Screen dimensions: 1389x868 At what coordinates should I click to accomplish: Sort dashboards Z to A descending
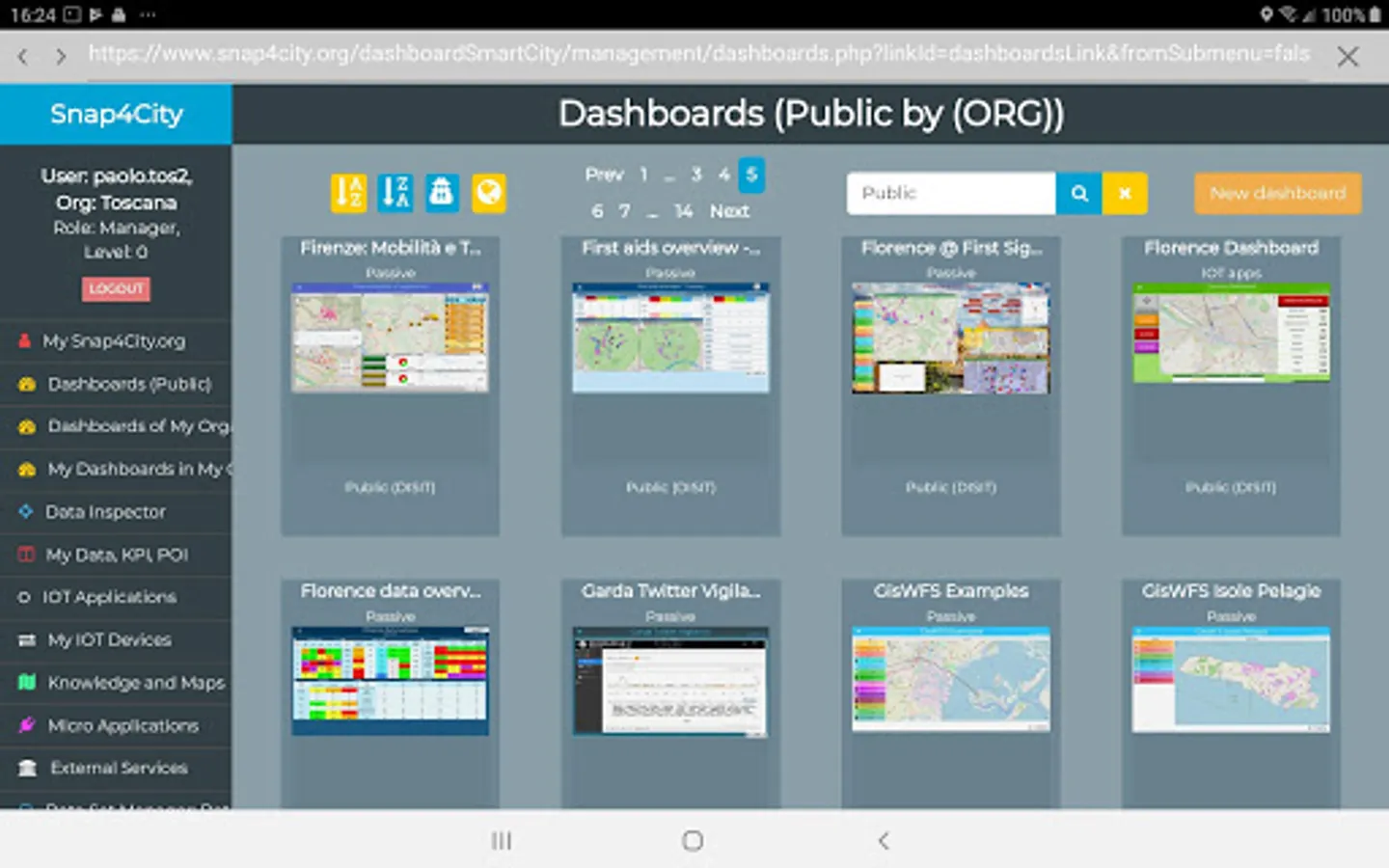[x=395, y=193]
